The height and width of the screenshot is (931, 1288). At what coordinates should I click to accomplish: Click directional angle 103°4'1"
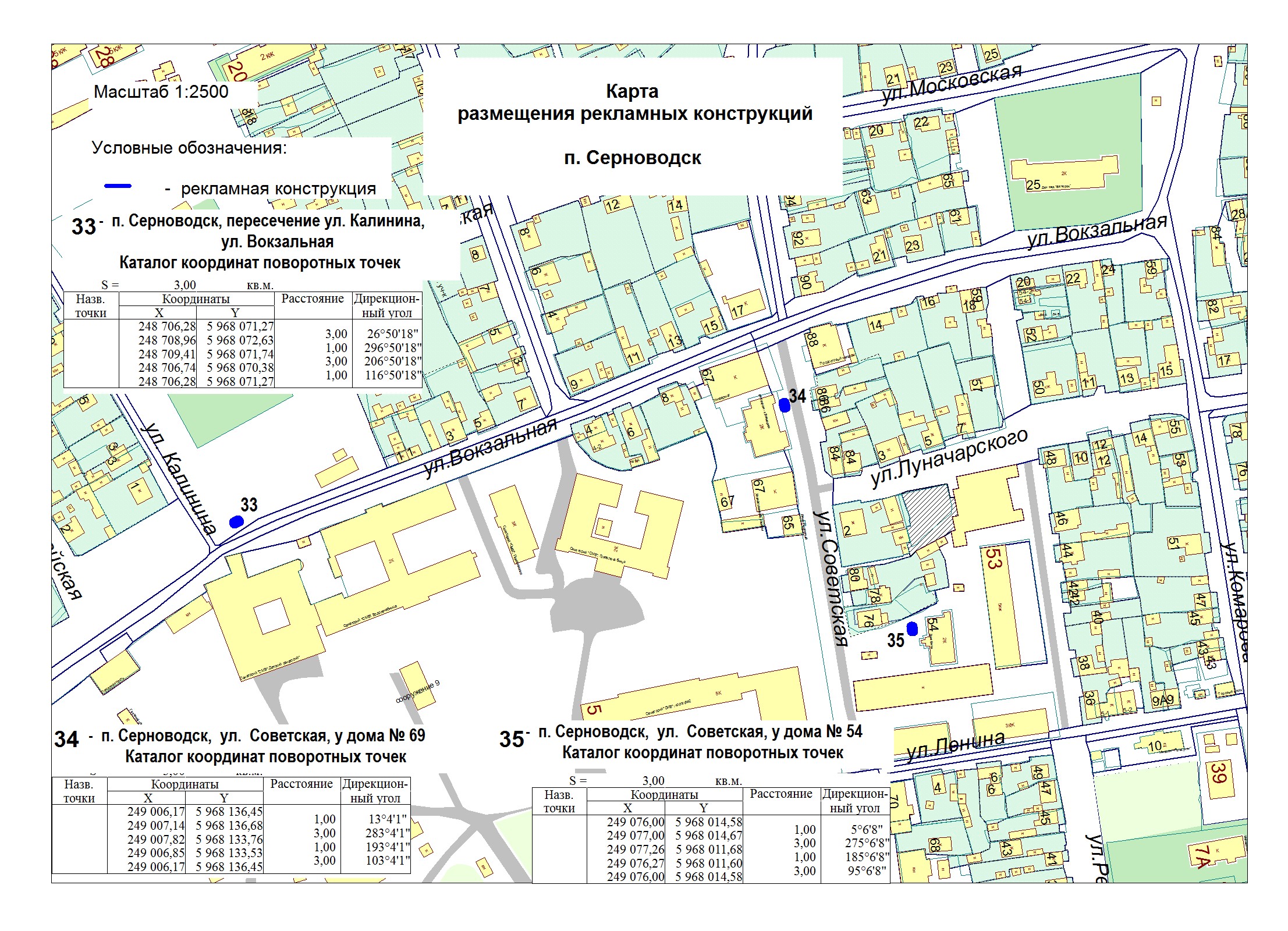pos(388,861)
